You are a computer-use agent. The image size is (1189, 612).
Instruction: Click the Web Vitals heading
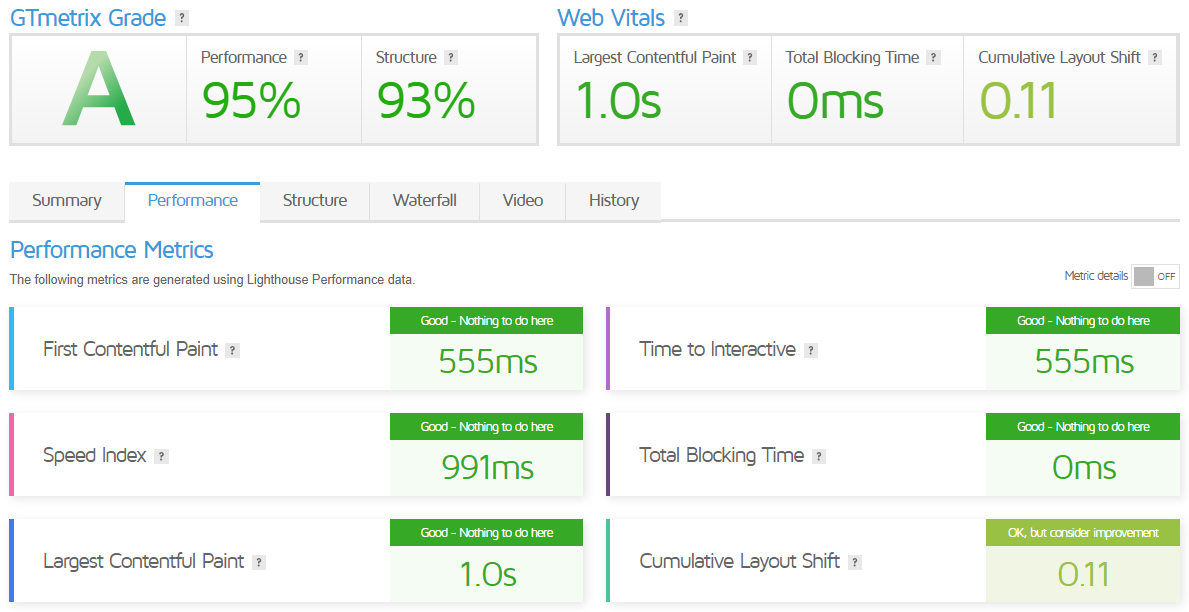click(x=611, y=17)
